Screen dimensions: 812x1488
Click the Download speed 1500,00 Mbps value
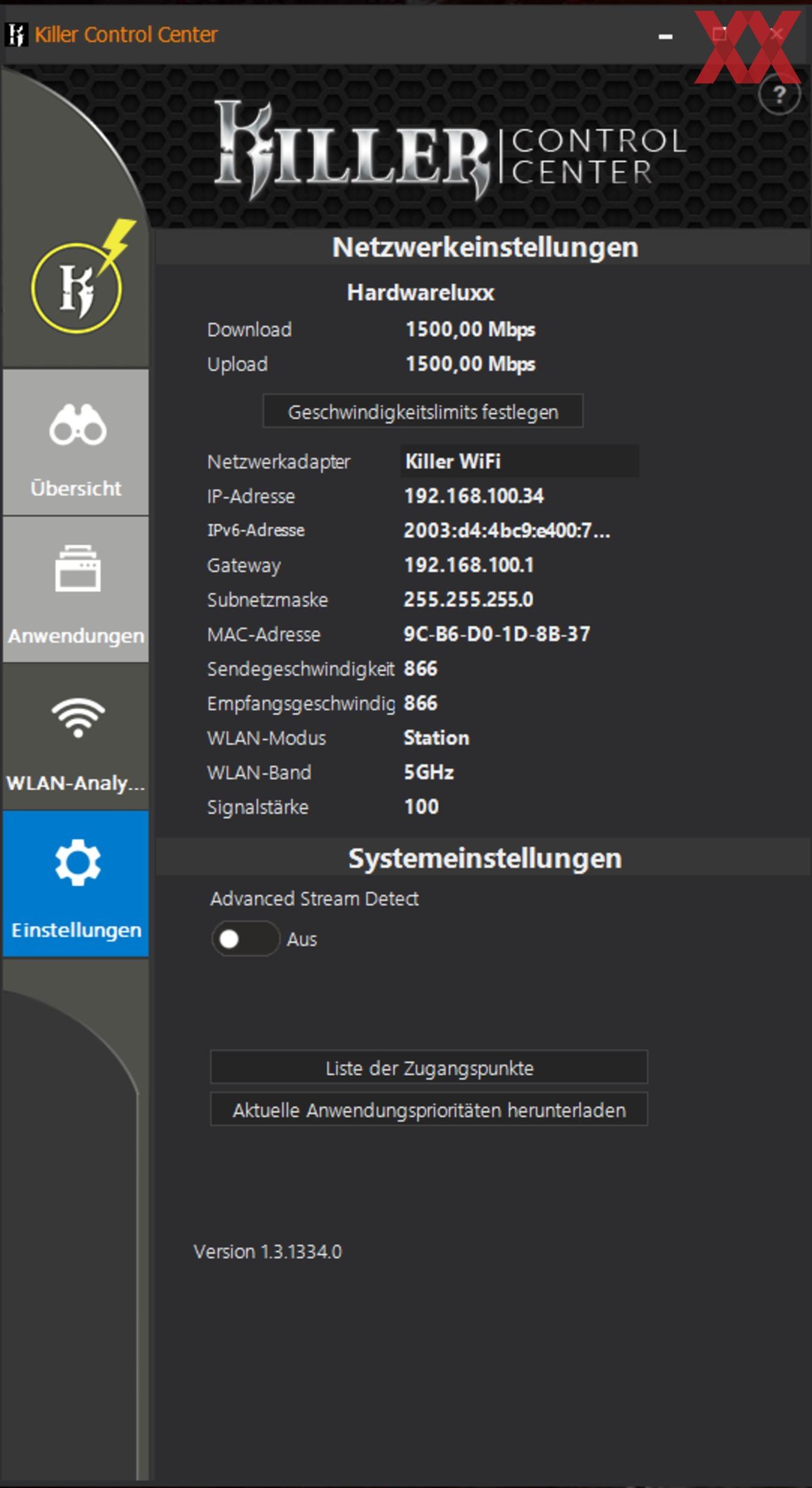point(470,330)
